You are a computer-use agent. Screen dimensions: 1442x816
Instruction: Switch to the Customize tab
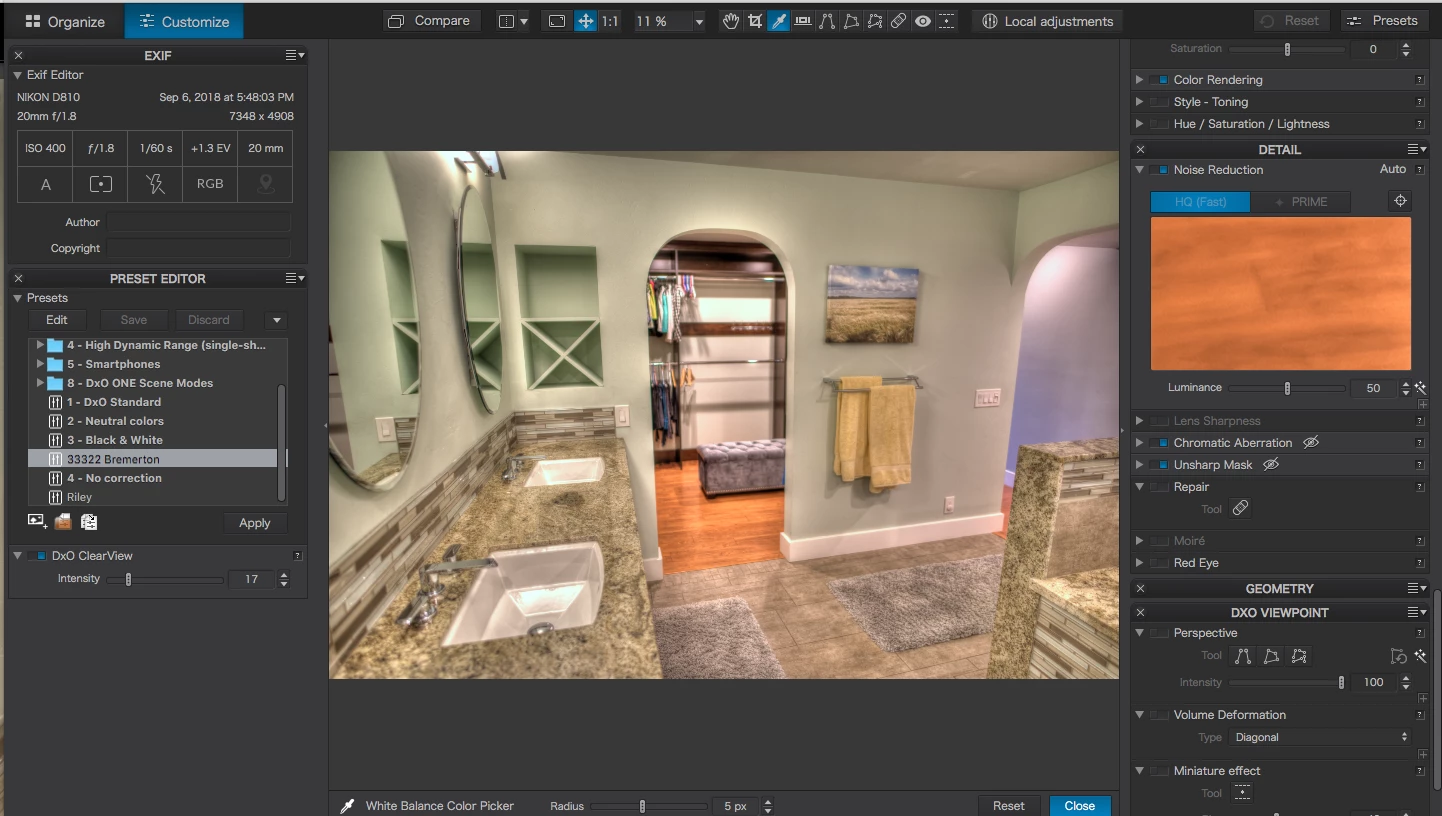(184, 21)
